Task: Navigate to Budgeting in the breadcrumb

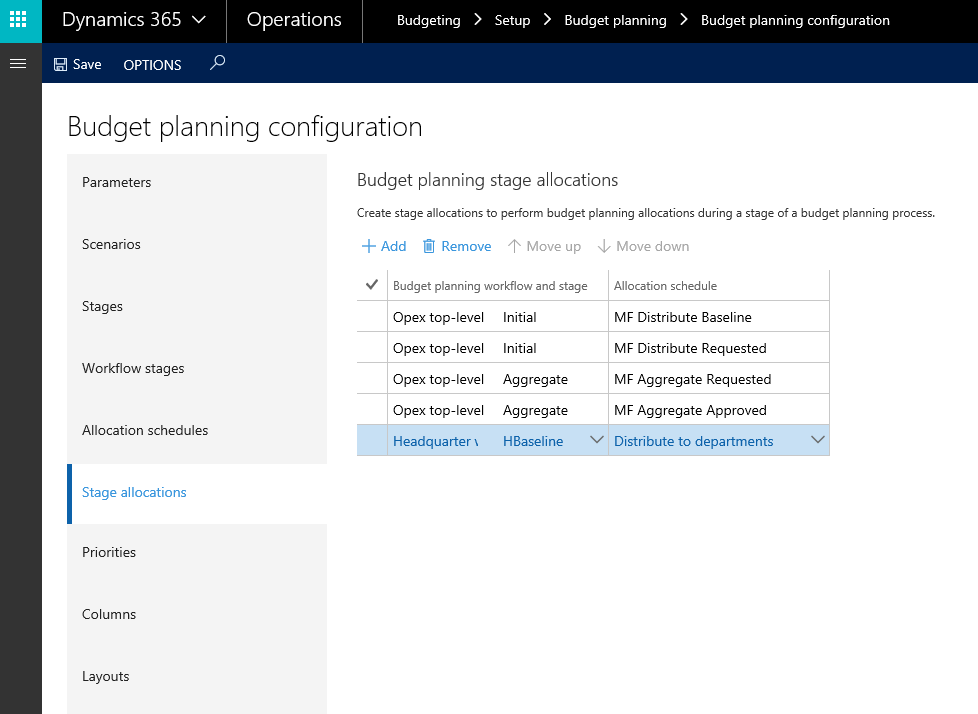Action: [x=428, y=20]
